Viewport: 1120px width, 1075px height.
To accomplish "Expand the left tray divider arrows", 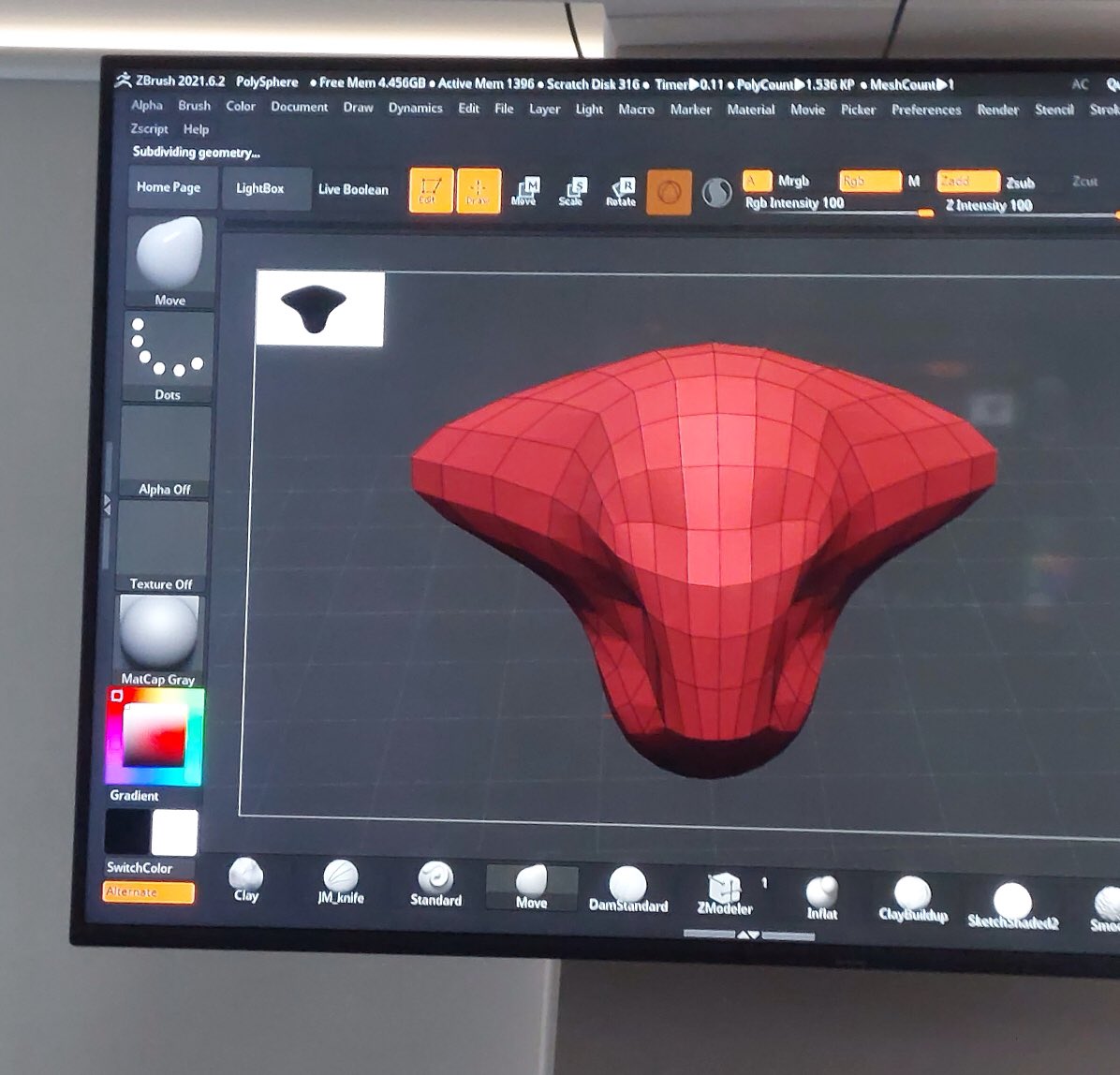I will (x=107, y=505).
